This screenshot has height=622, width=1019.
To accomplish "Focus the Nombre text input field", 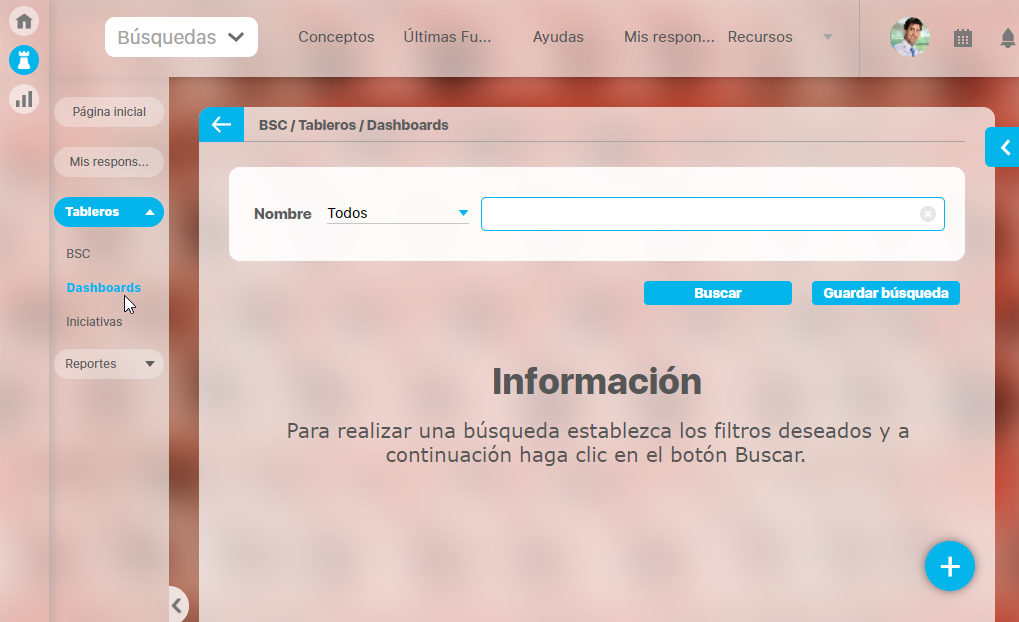I will click(712, 214).
